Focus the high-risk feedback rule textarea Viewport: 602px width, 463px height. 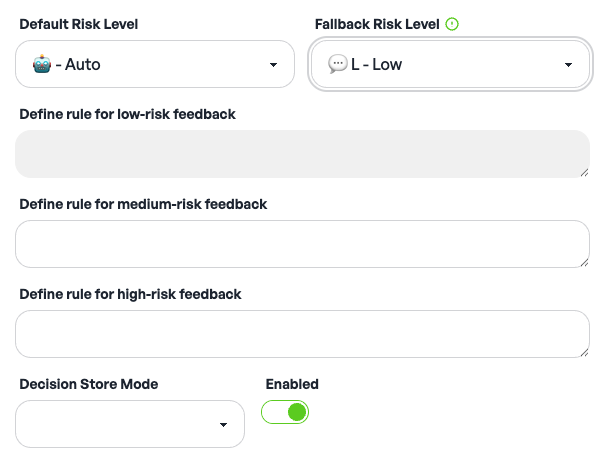point(300,334)
